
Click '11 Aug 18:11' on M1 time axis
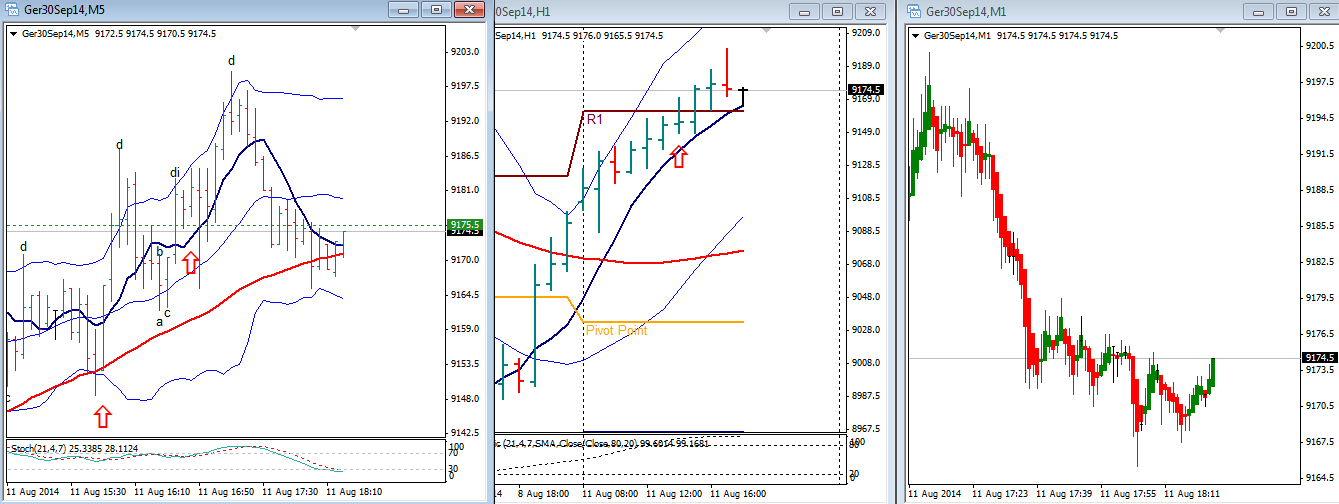(x=1194, y=493)
